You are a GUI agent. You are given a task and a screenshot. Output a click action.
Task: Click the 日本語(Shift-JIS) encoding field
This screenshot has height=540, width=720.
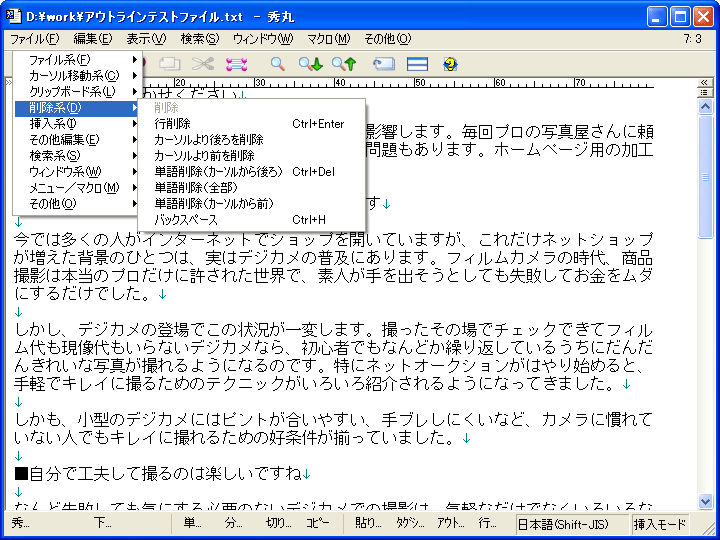pyautogui.click(x=572, y=524)
